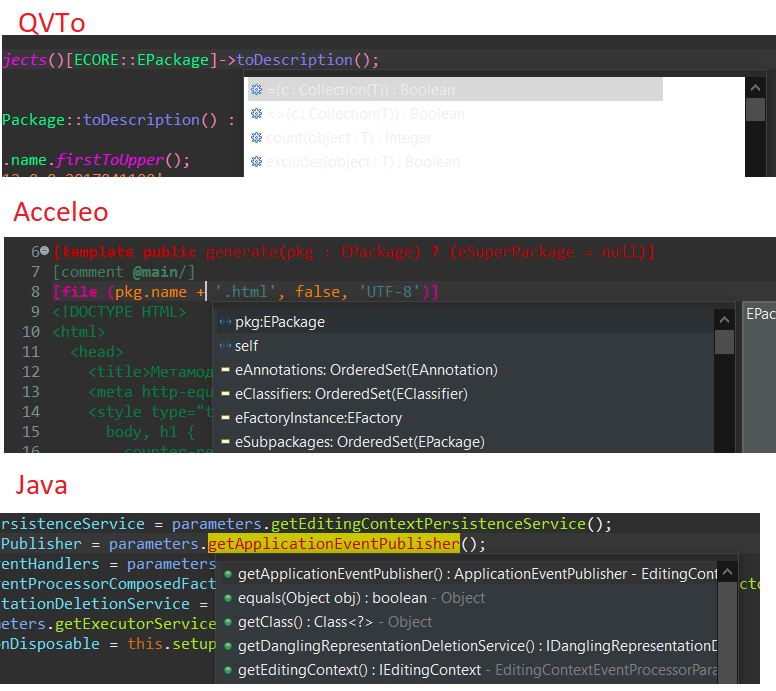Click the gear icon beside '=(c : Collection(T))'
The height and width of the screenshot is (691, 776).
[256, 90]
